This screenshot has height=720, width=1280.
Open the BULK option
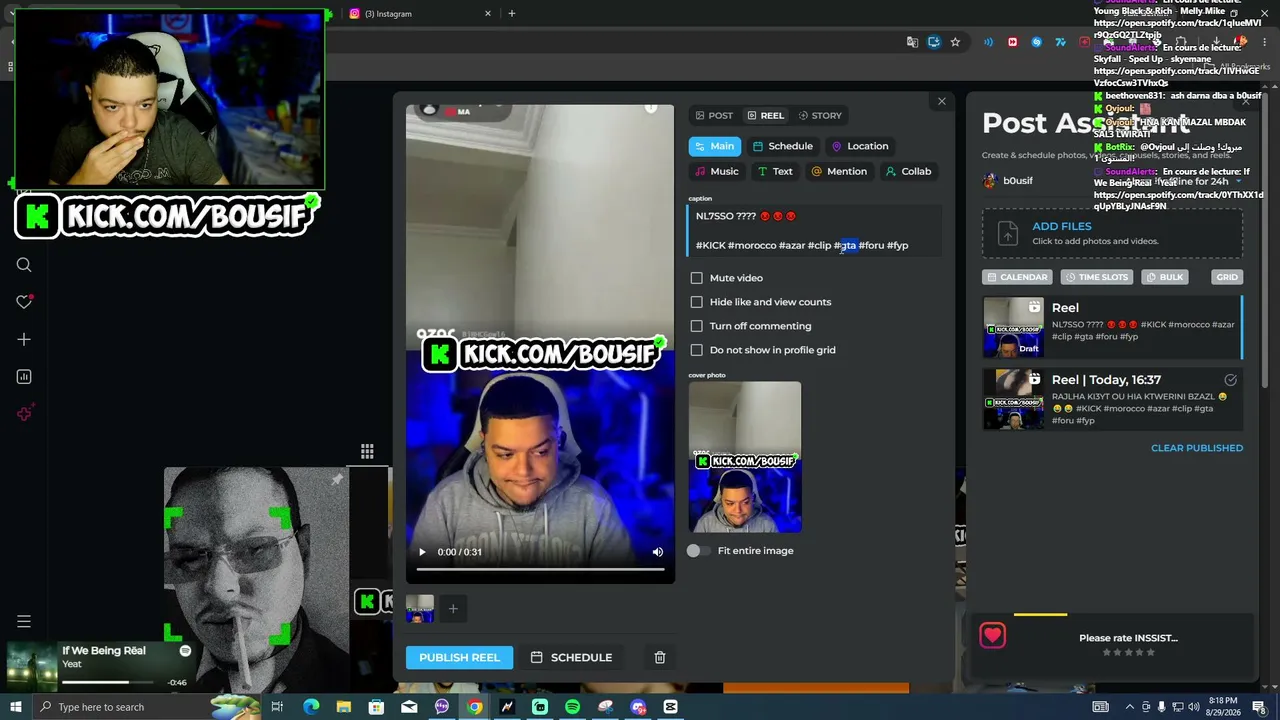(x=1164, y=277)
